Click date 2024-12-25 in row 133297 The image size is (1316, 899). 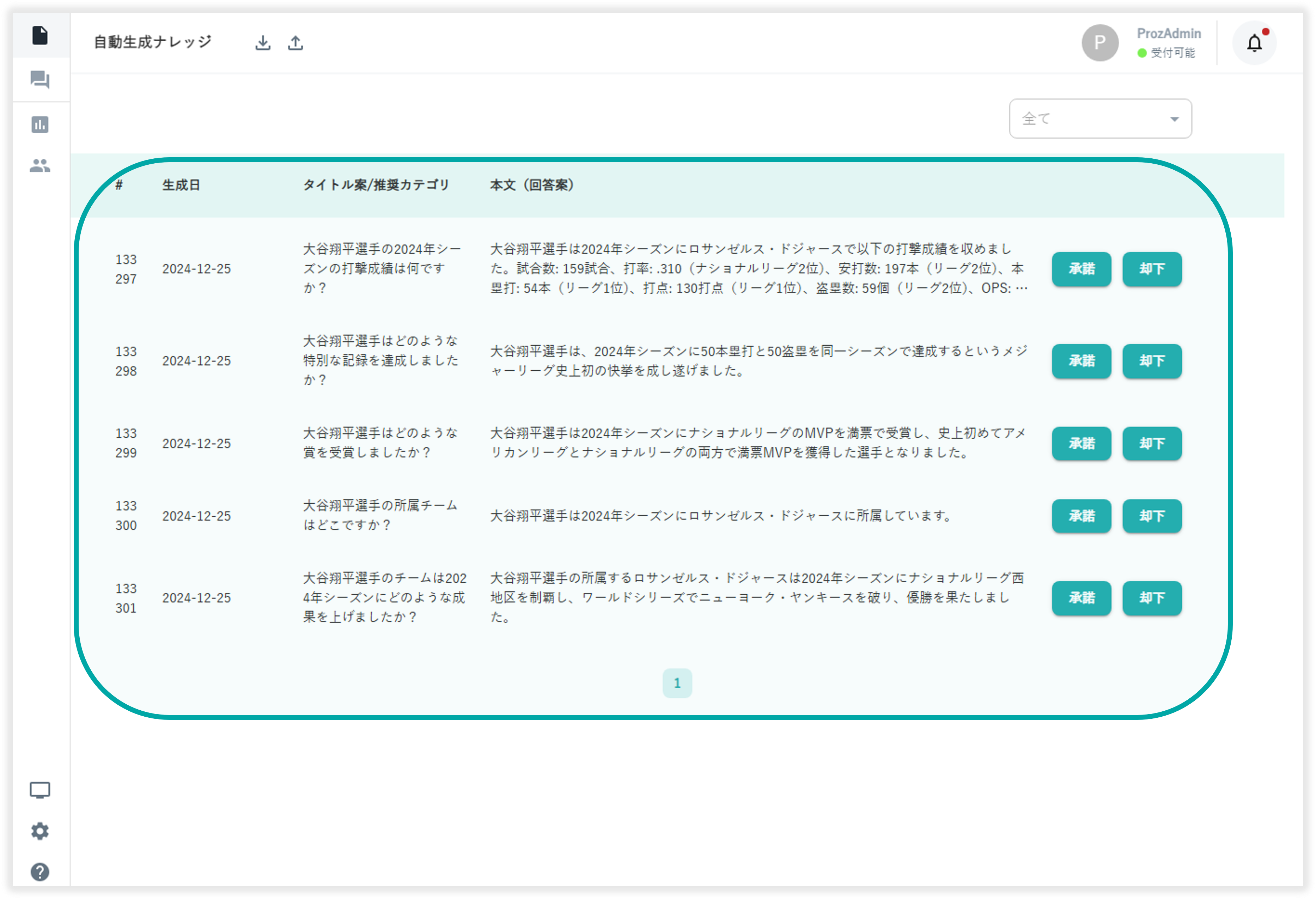196,269
